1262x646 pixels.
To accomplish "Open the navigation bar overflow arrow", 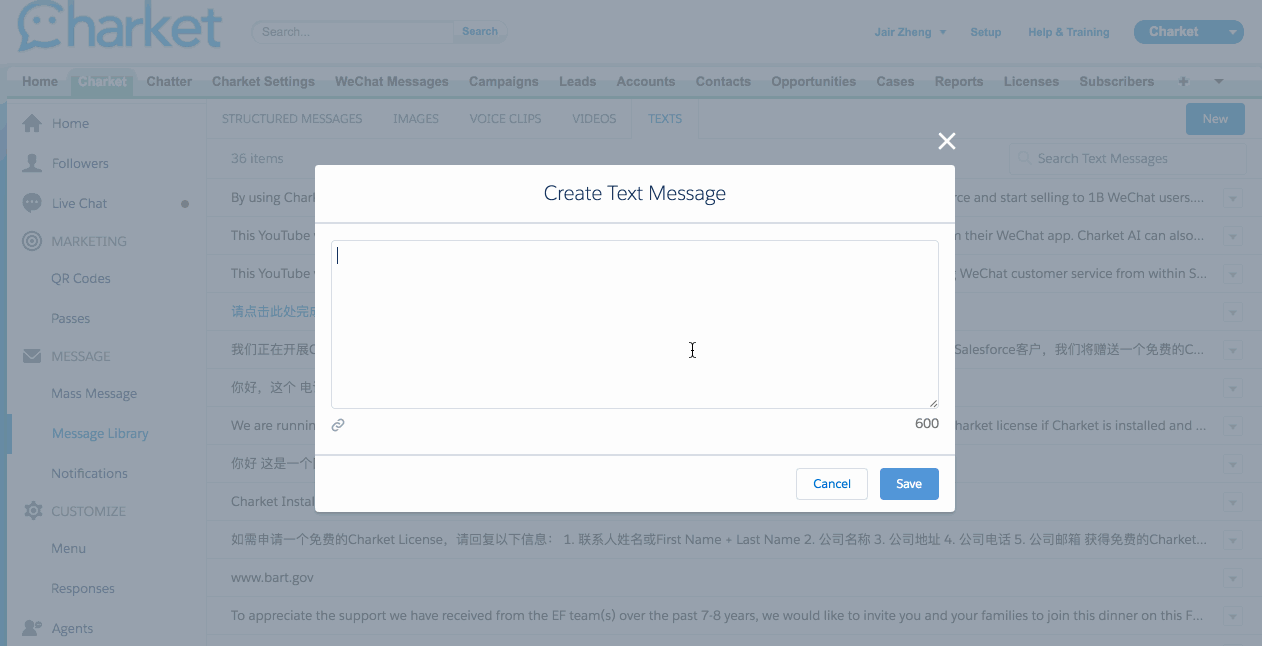I will coord(1218,81).
